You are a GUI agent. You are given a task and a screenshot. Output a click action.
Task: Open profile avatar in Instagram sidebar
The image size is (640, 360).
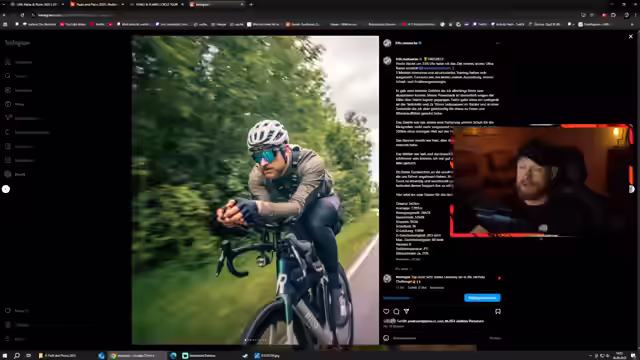[8, 174]
